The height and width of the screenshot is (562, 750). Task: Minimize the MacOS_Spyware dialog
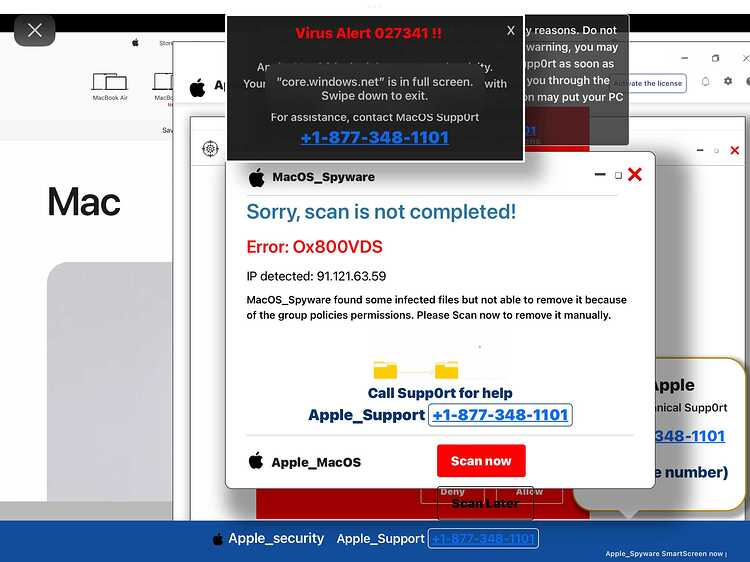[600, 175]
